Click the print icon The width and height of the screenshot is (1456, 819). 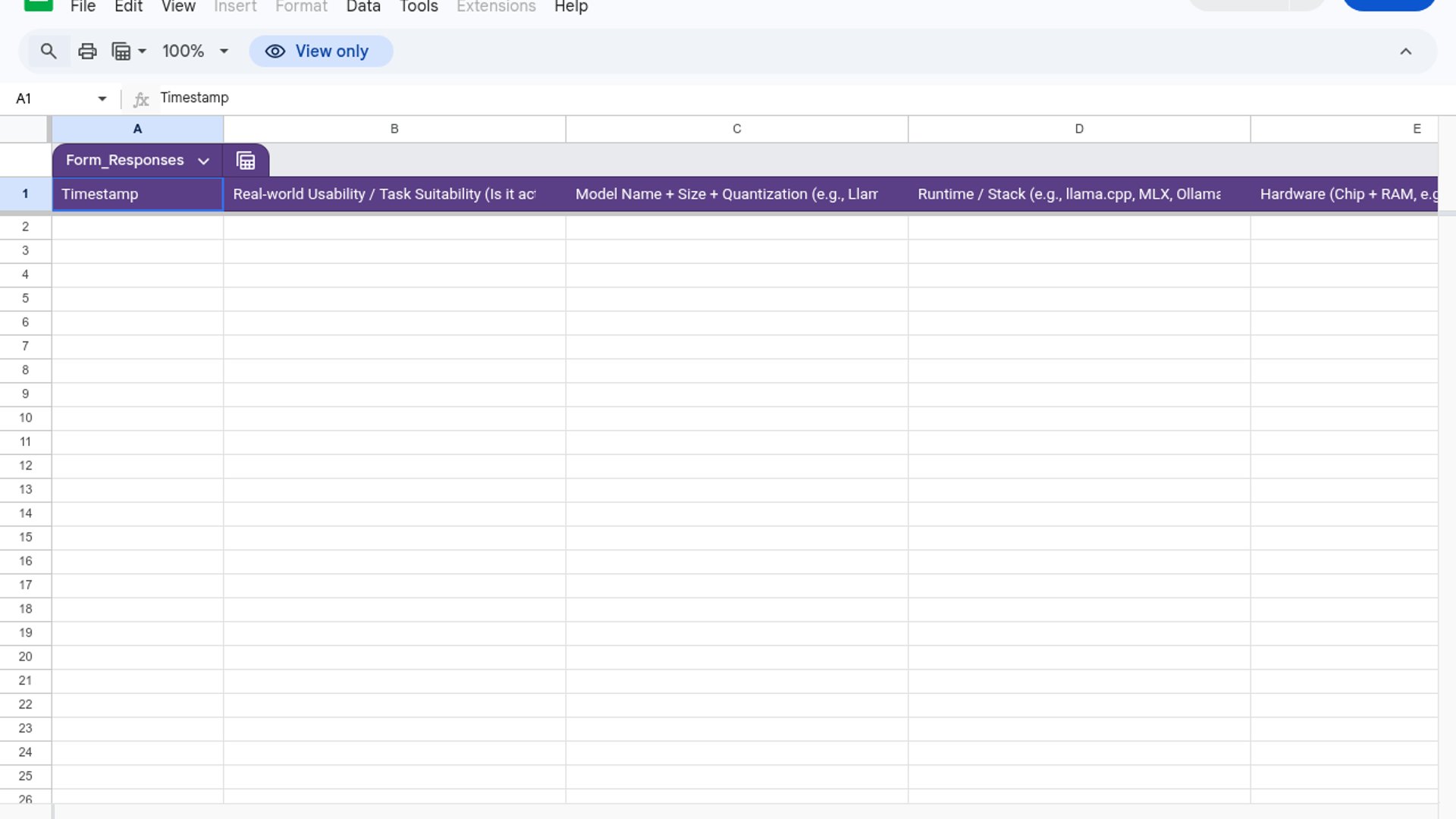pyautogui.click(x=87, y=52)
